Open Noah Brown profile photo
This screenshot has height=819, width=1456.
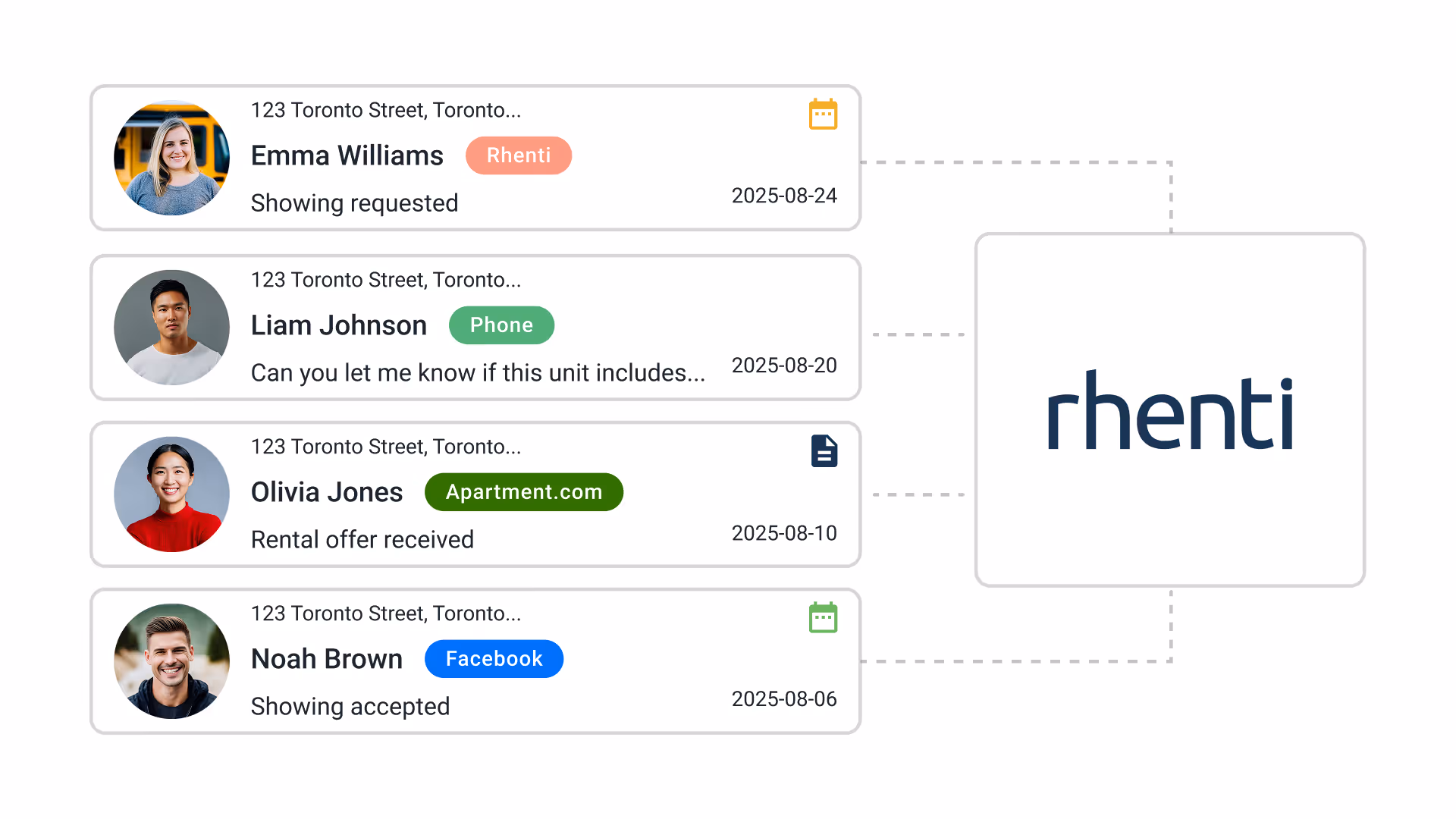click(x=171, y=661)
